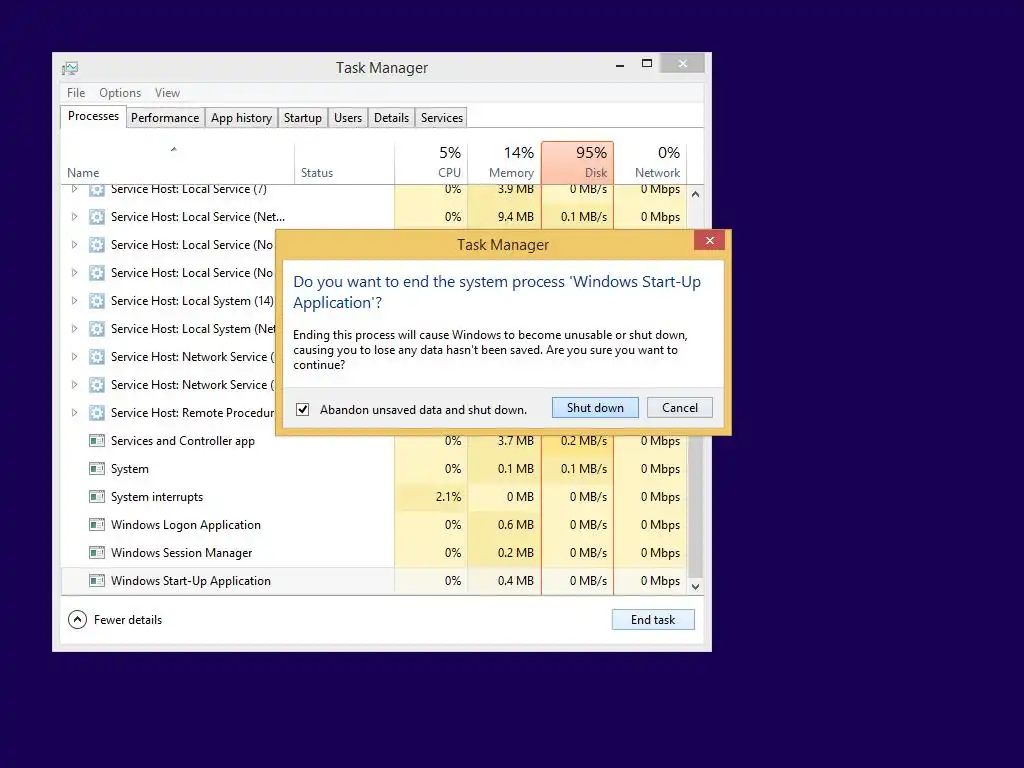Click Cancel in the dialog
The width and height of the screenshot is (1024, 768).
tap(680, 408)
